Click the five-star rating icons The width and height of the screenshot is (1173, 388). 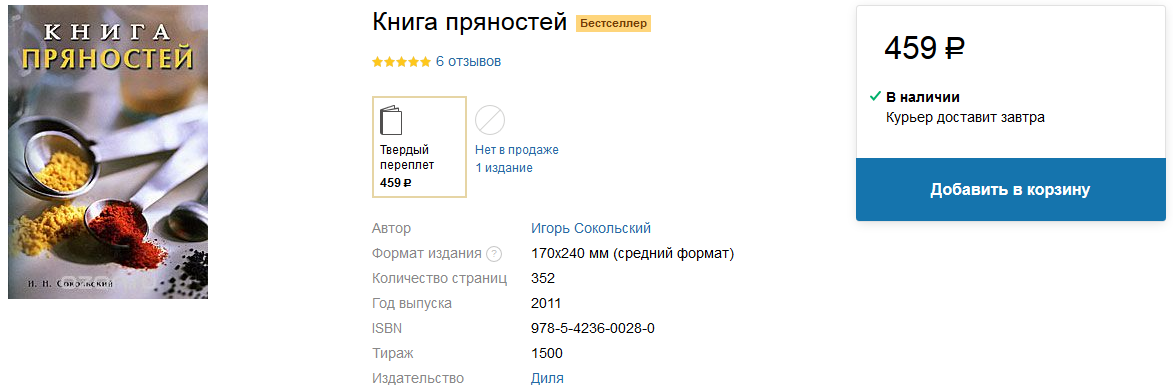pyautogui.click(x=402, y=61)
